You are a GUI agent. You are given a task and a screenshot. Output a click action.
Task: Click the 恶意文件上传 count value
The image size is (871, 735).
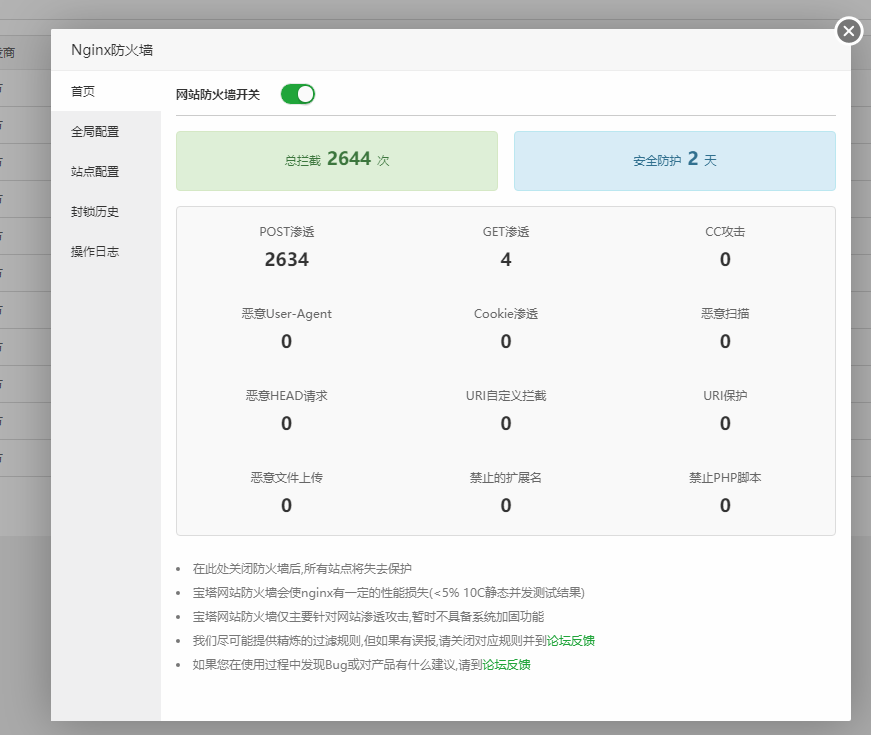click(286, 505)
